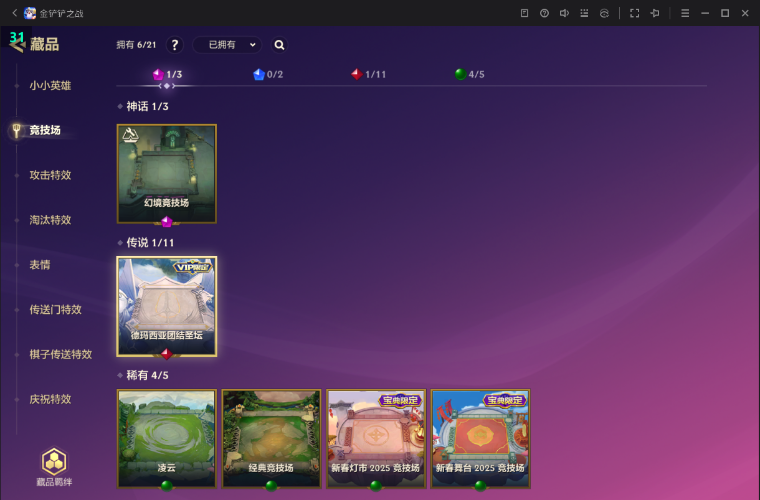The height and width of the screenshot is (500, 760).
Task: Click the 藏品 page title
Action: pyautogui.click(x=45, y=45)
